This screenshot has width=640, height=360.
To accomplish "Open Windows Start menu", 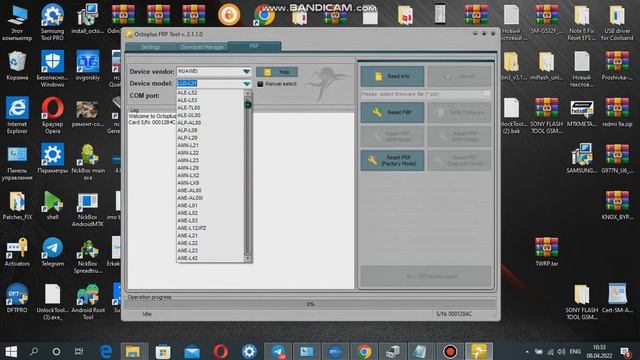I will click(x=11, y=351).
